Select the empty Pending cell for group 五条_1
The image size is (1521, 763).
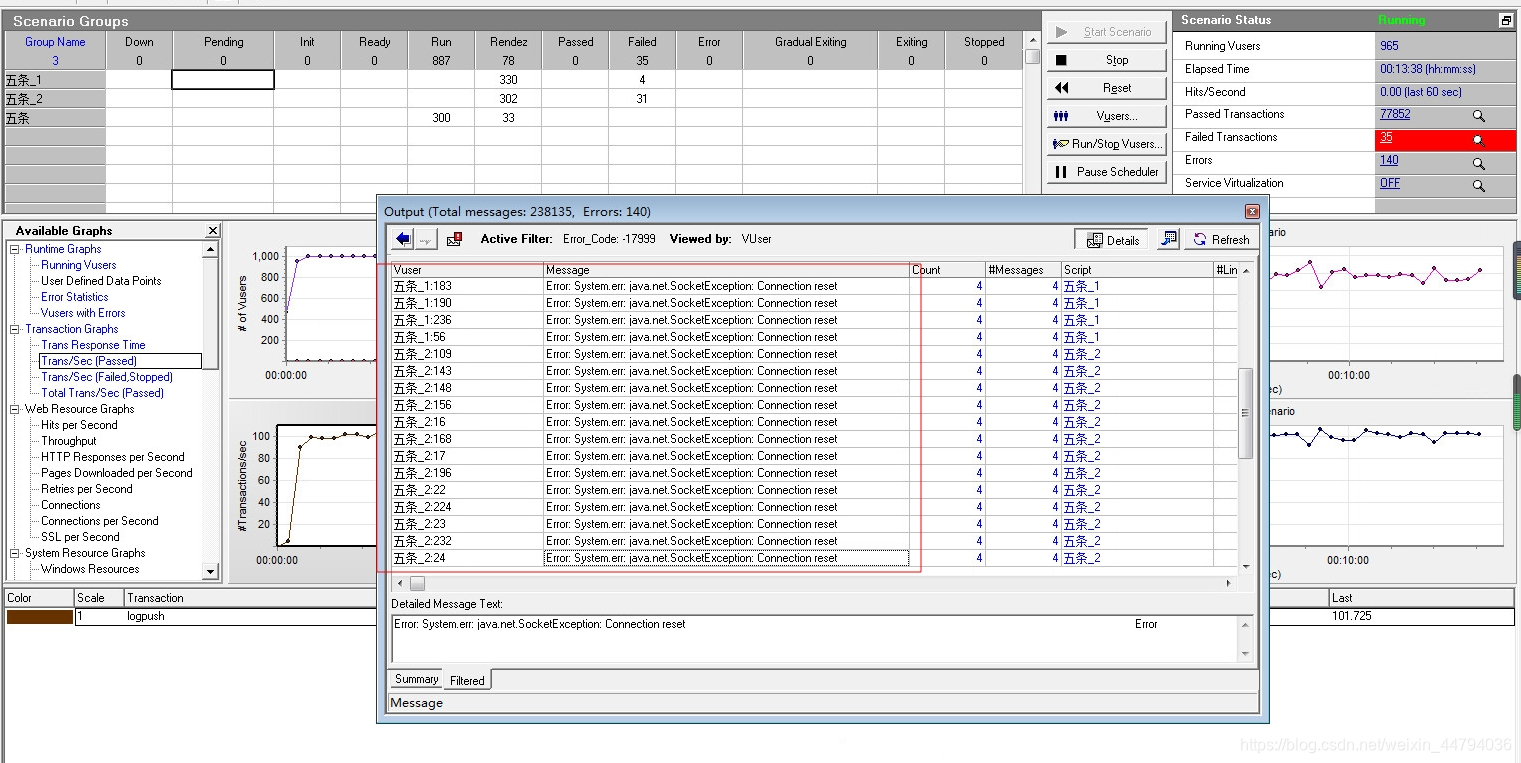(223, 80)
